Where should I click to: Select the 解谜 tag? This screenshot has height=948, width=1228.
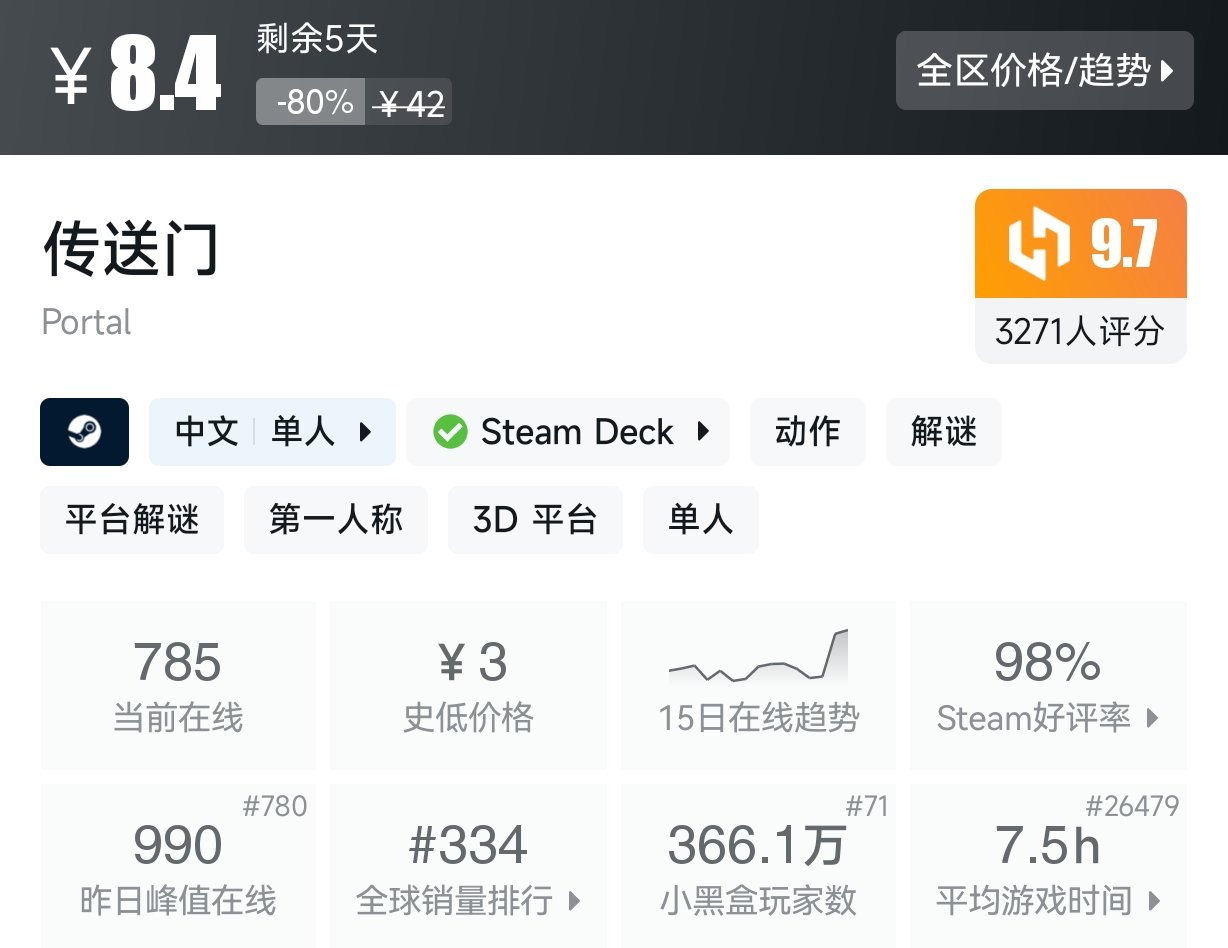point(943,432)
